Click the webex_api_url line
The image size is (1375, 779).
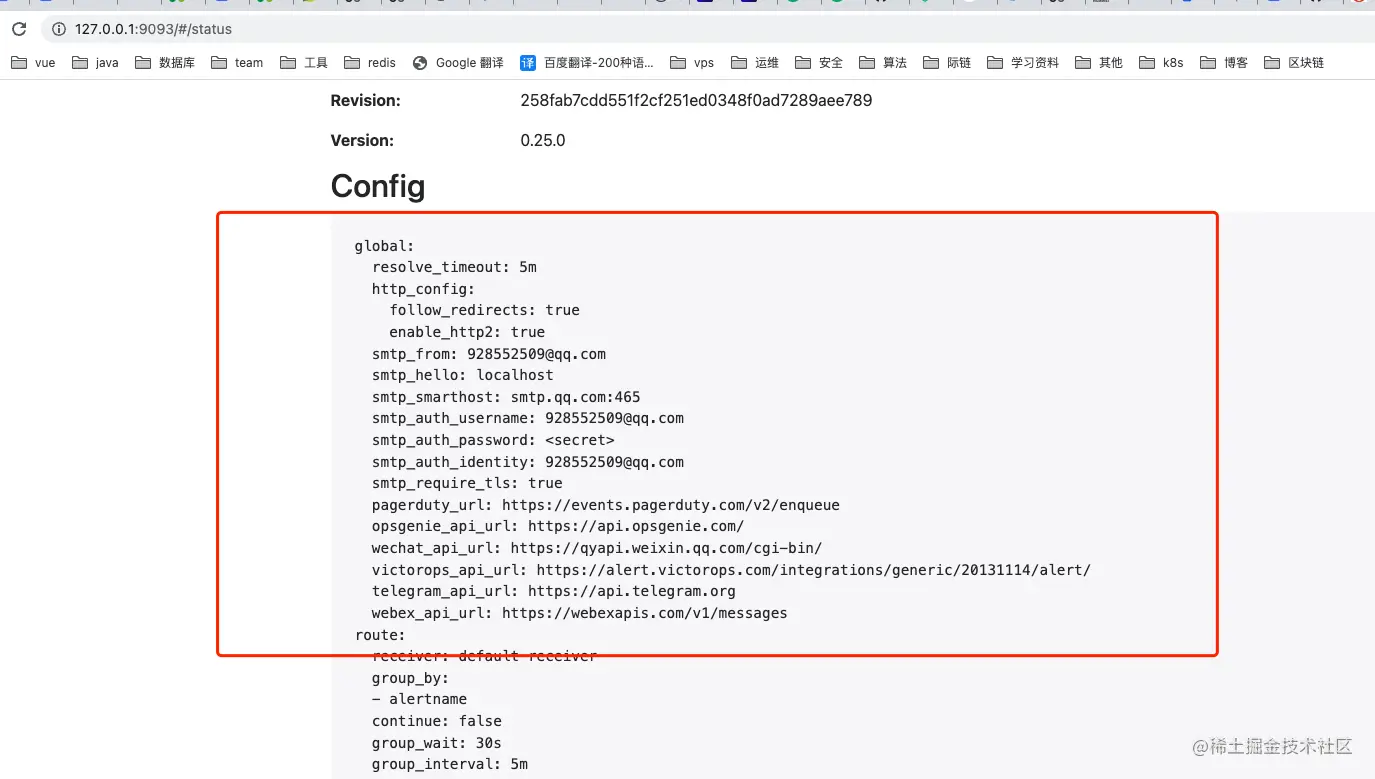580,613
